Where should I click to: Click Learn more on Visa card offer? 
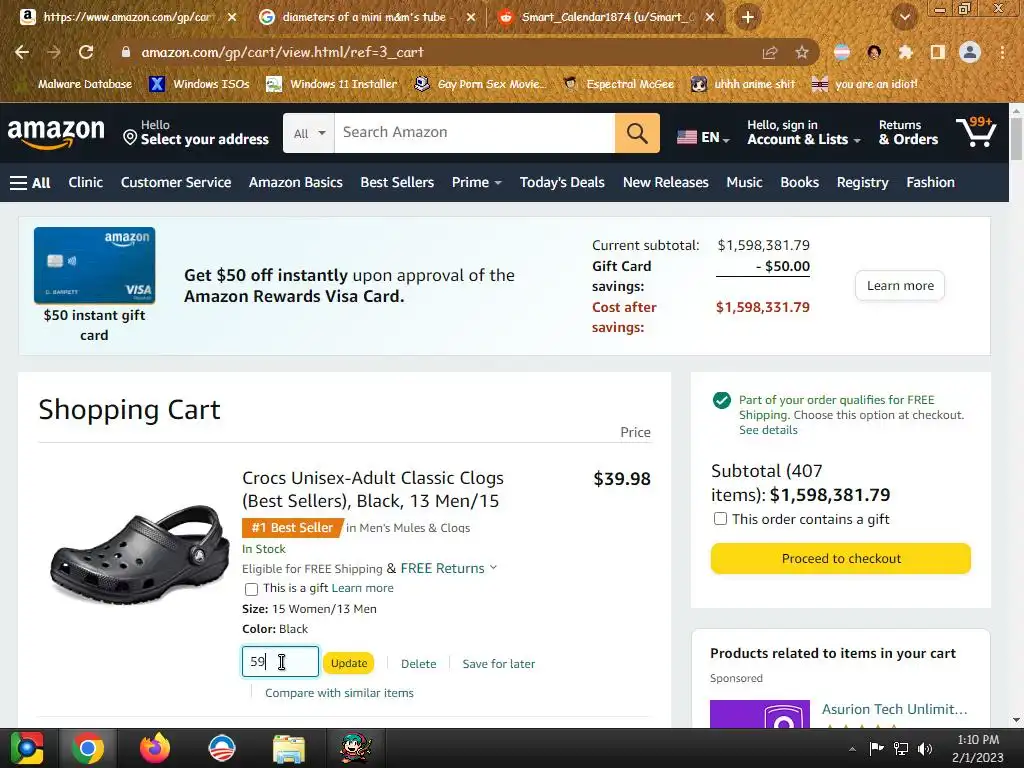click(900, 285)
